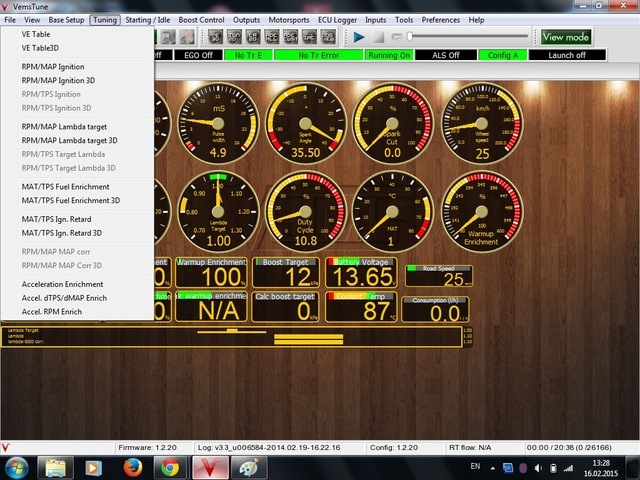Image resolution: width=640 pixels, height=480 pixels.
Task: Open the Preferences menu
Action: click(440, 20)
